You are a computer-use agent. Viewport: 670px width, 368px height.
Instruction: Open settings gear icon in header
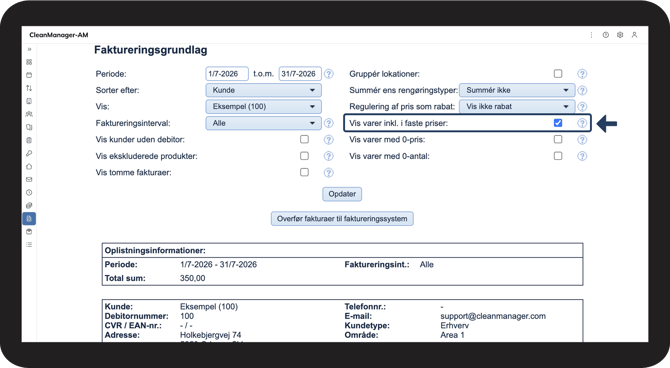620,35
